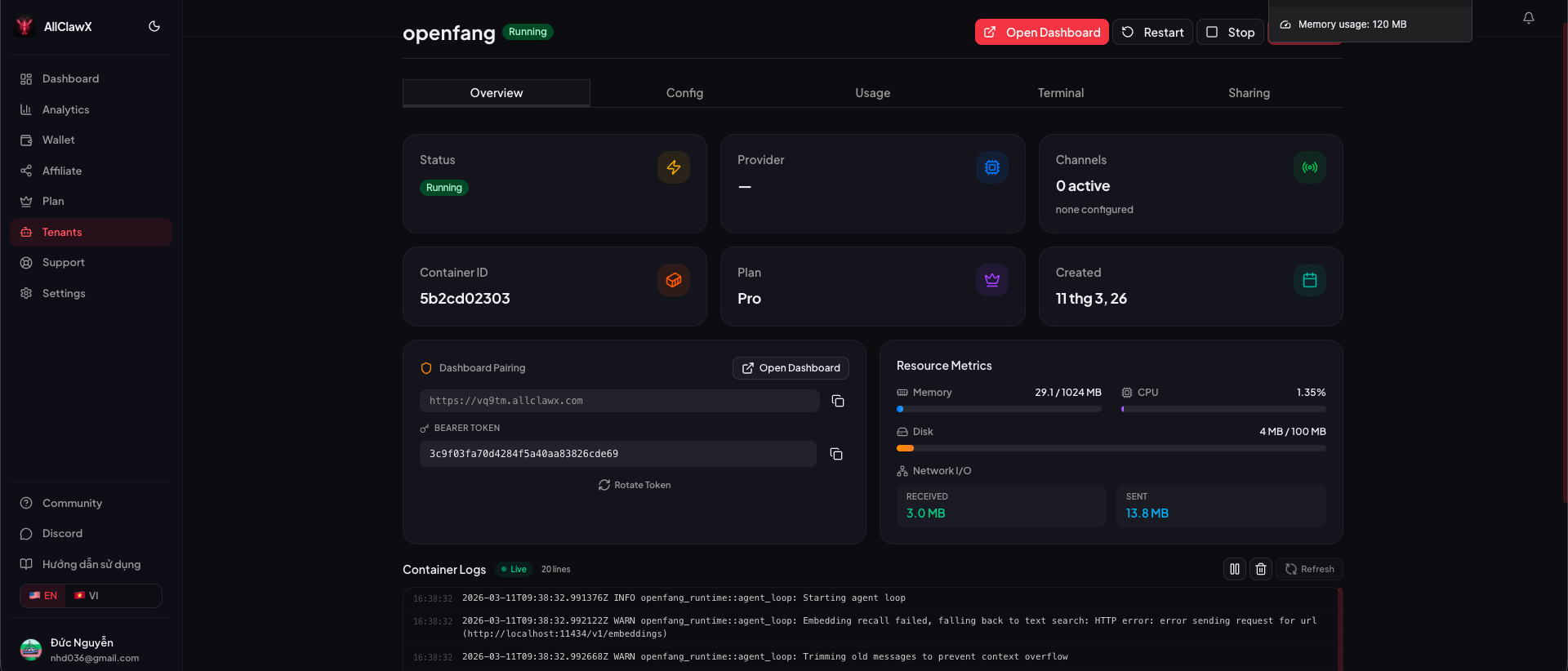This screenshot has height=671, width=1568.
Task: Open the Affiliate sidebar item
Action: coord(91,171)
